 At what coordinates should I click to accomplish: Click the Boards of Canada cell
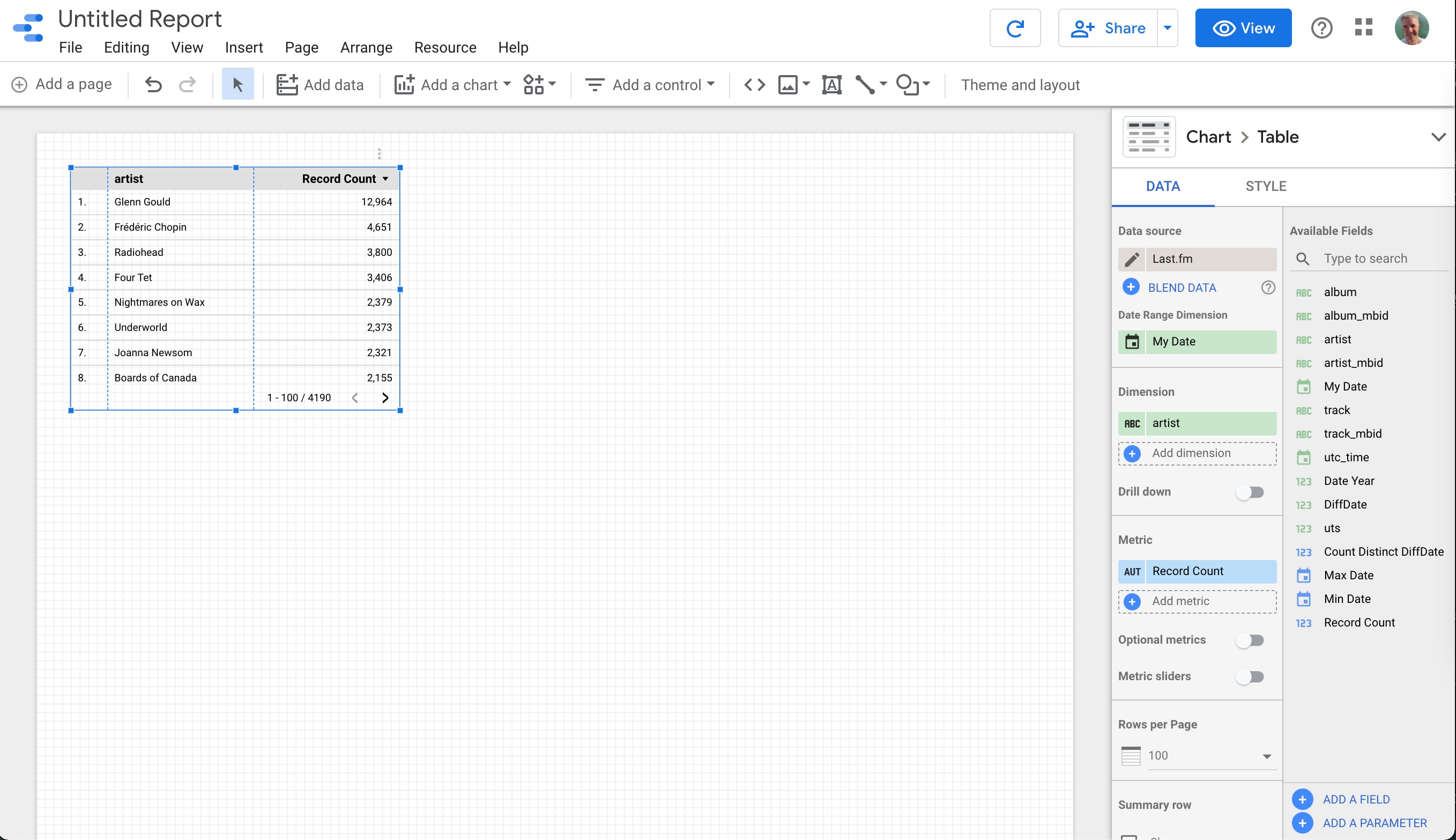[155, 378]
